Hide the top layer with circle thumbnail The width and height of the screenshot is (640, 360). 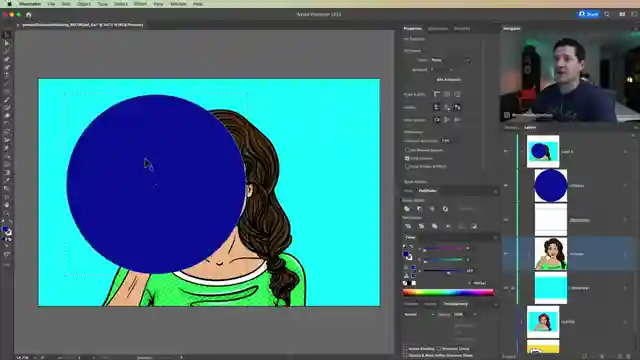point(506,151)
